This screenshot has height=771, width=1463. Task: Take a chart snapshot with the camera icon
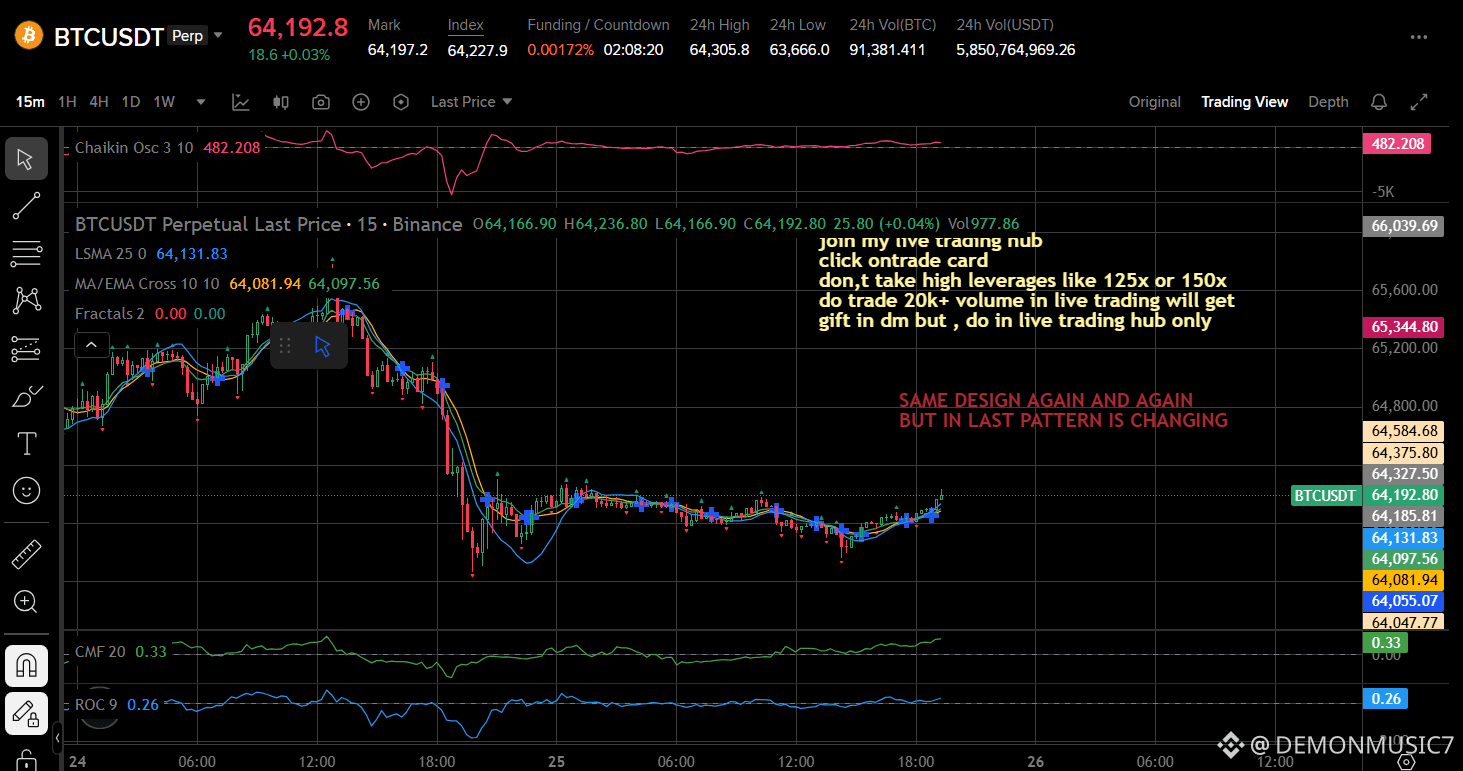(321, 102)
